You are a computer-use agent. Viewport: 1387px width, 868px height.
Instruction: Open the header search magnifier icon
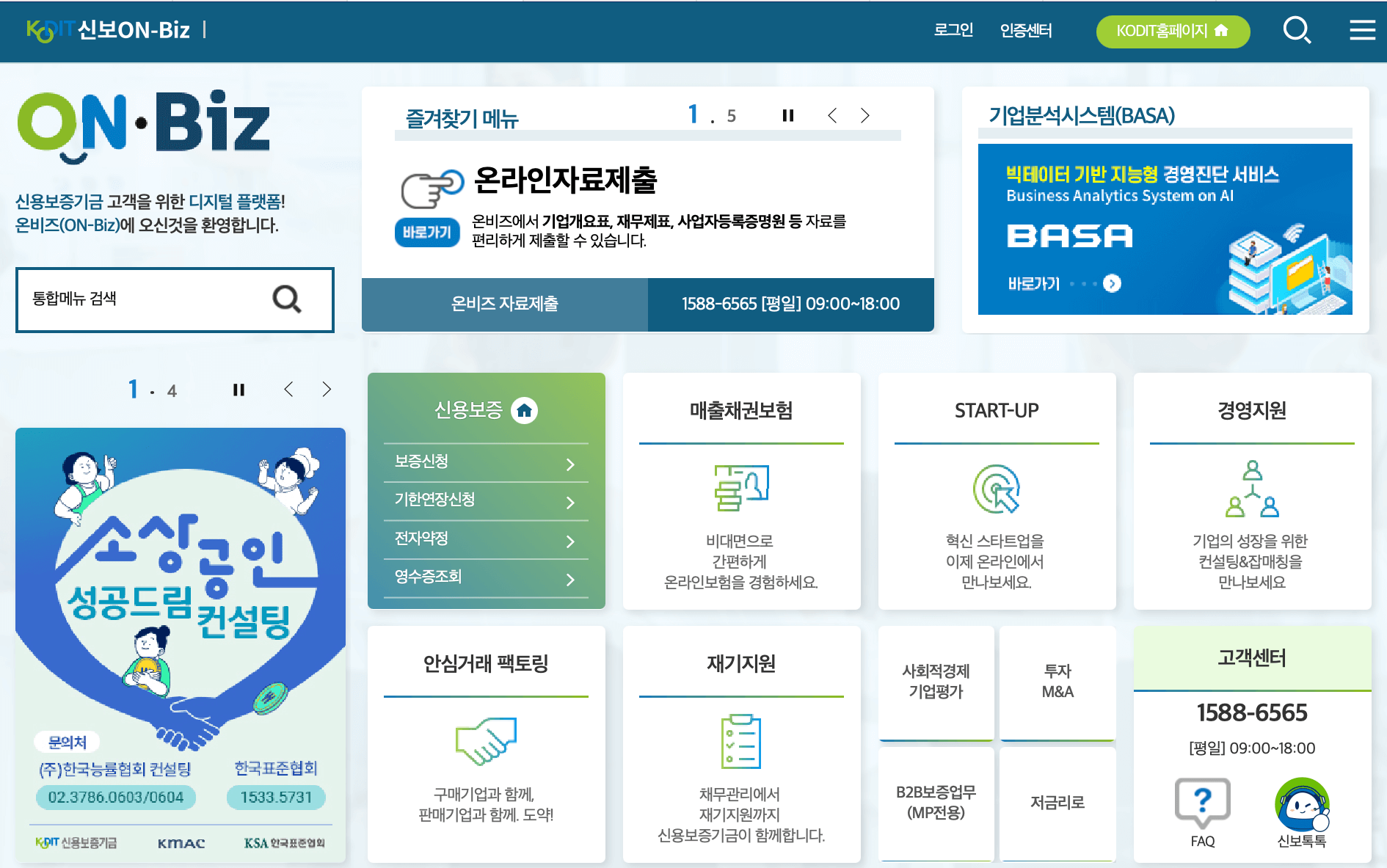tap(1297, 30)
